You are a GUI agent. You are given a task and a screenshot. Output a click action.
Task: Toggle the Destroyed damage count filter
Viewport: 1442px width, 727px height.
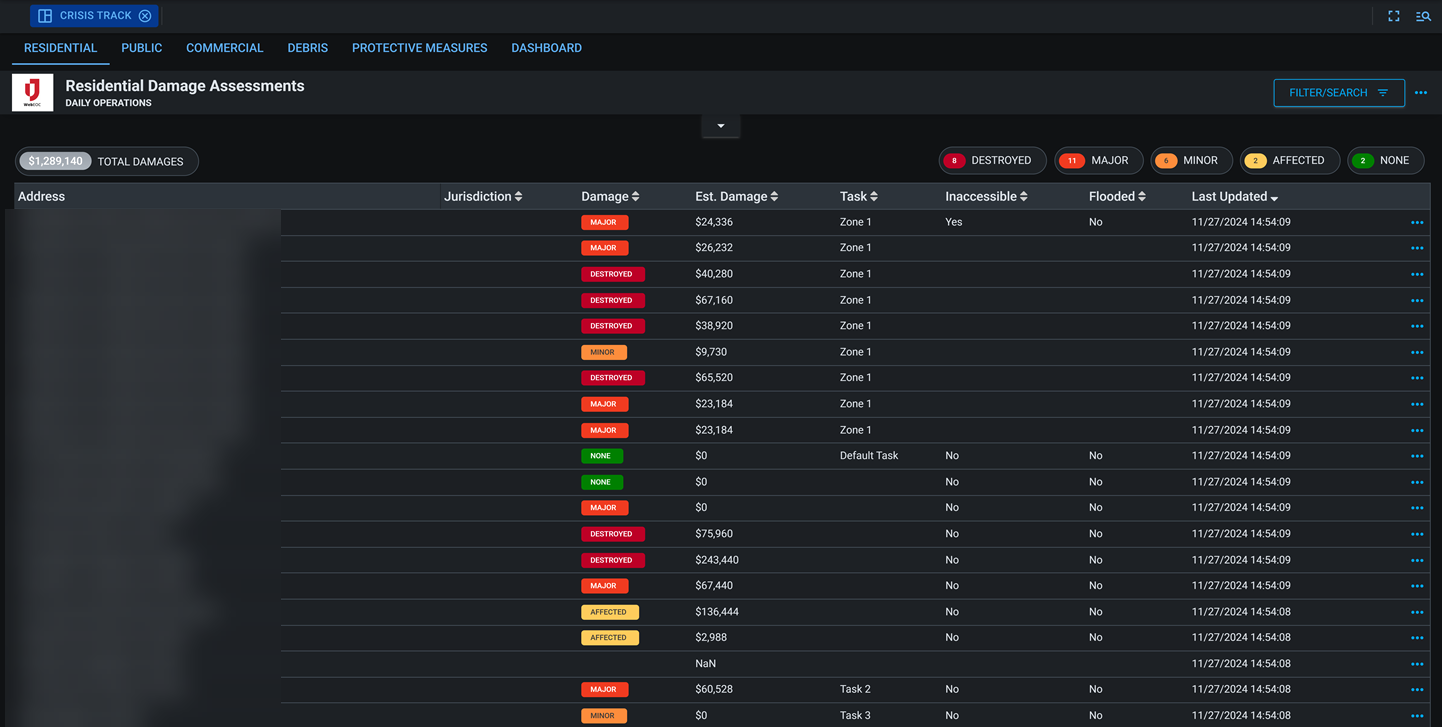[x=992, y=160]
